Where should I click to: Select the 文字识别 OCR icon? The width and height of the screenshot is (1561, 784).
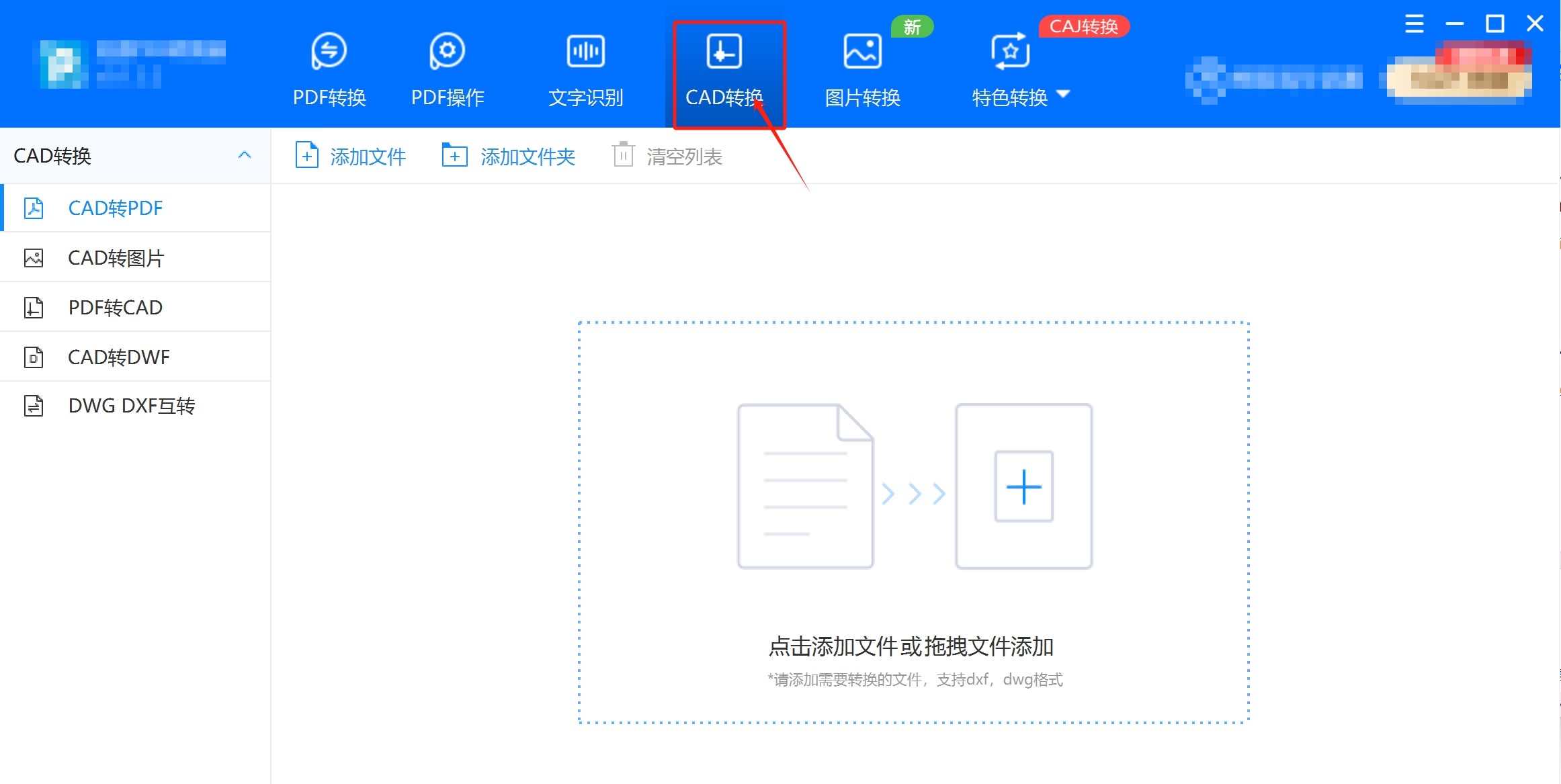[x=585, y=52]
